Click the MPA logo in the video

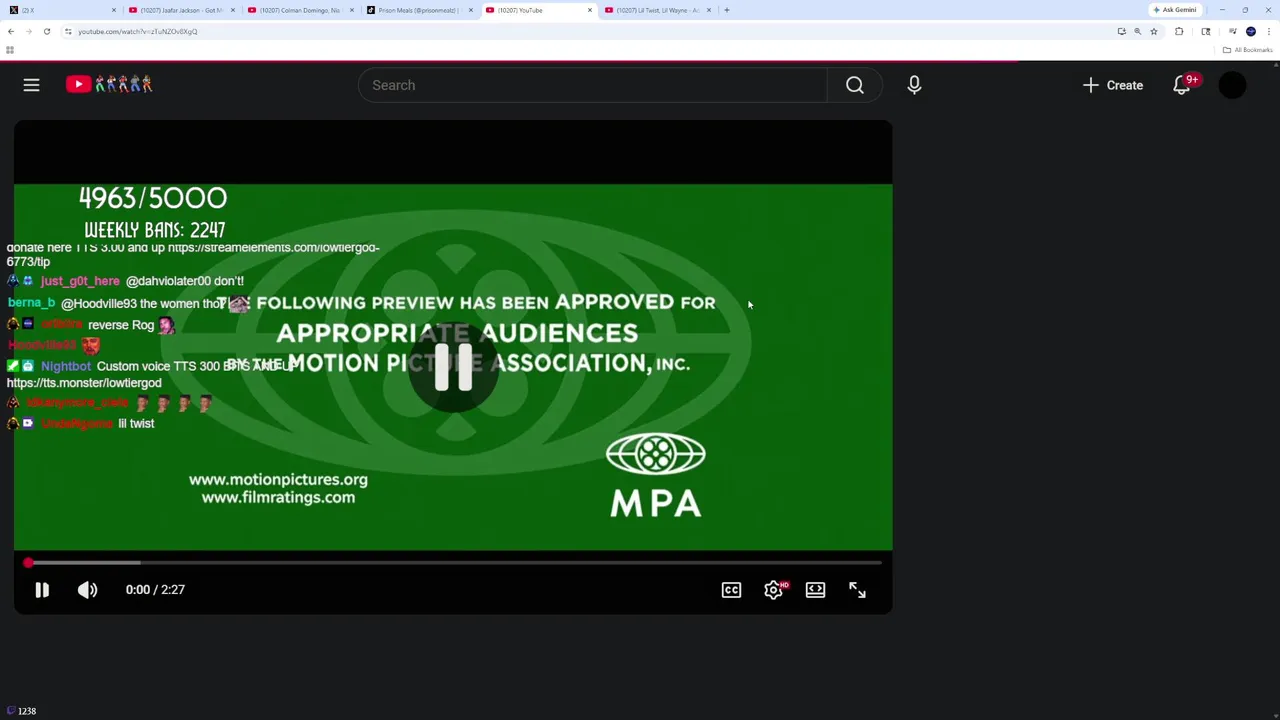coord(656,475)
